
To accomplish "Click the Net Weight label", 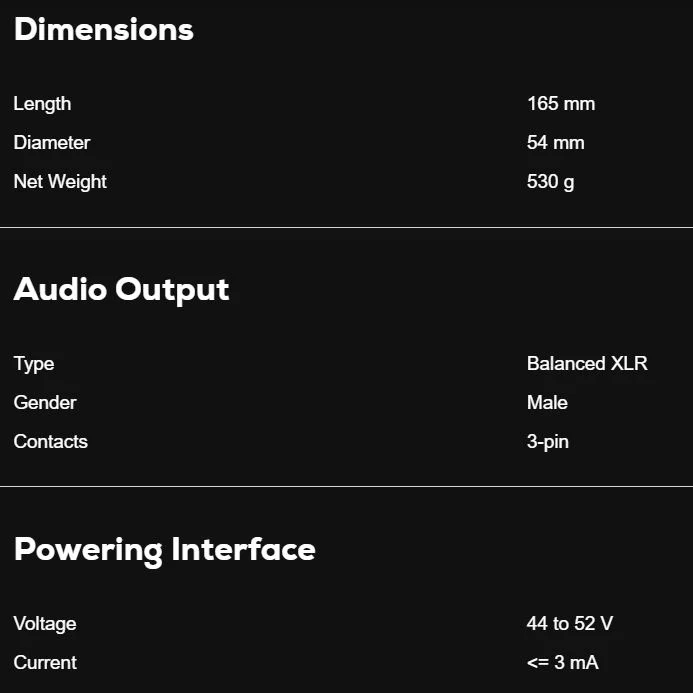I will click(60, 182).
